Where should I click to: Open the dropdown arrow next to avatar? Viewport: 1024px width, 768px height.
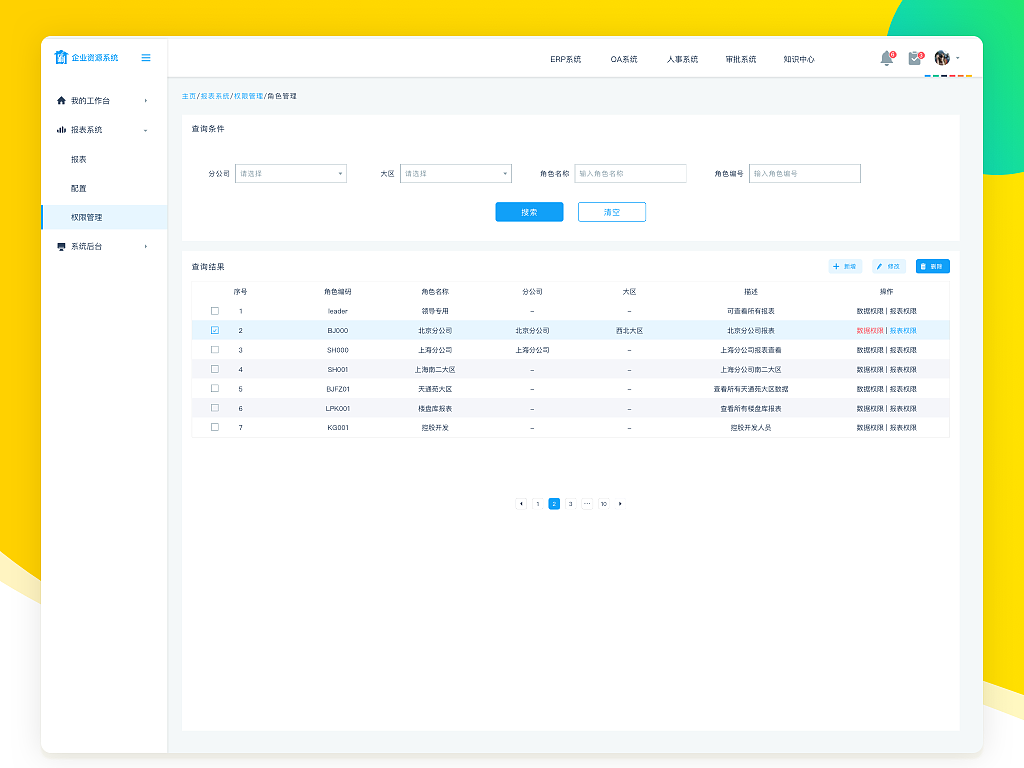click(957, 58)
